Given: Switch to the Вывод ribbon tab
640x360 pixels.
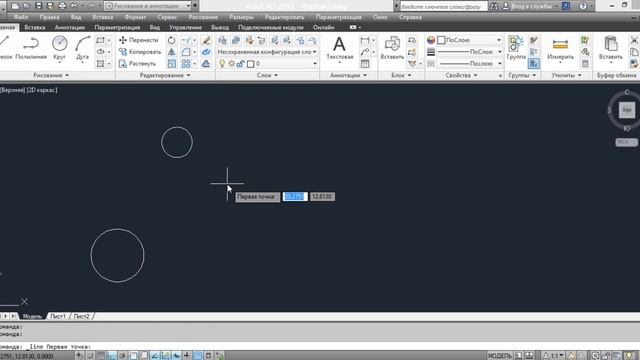Looking at the screenshot, I should point(220,27).
